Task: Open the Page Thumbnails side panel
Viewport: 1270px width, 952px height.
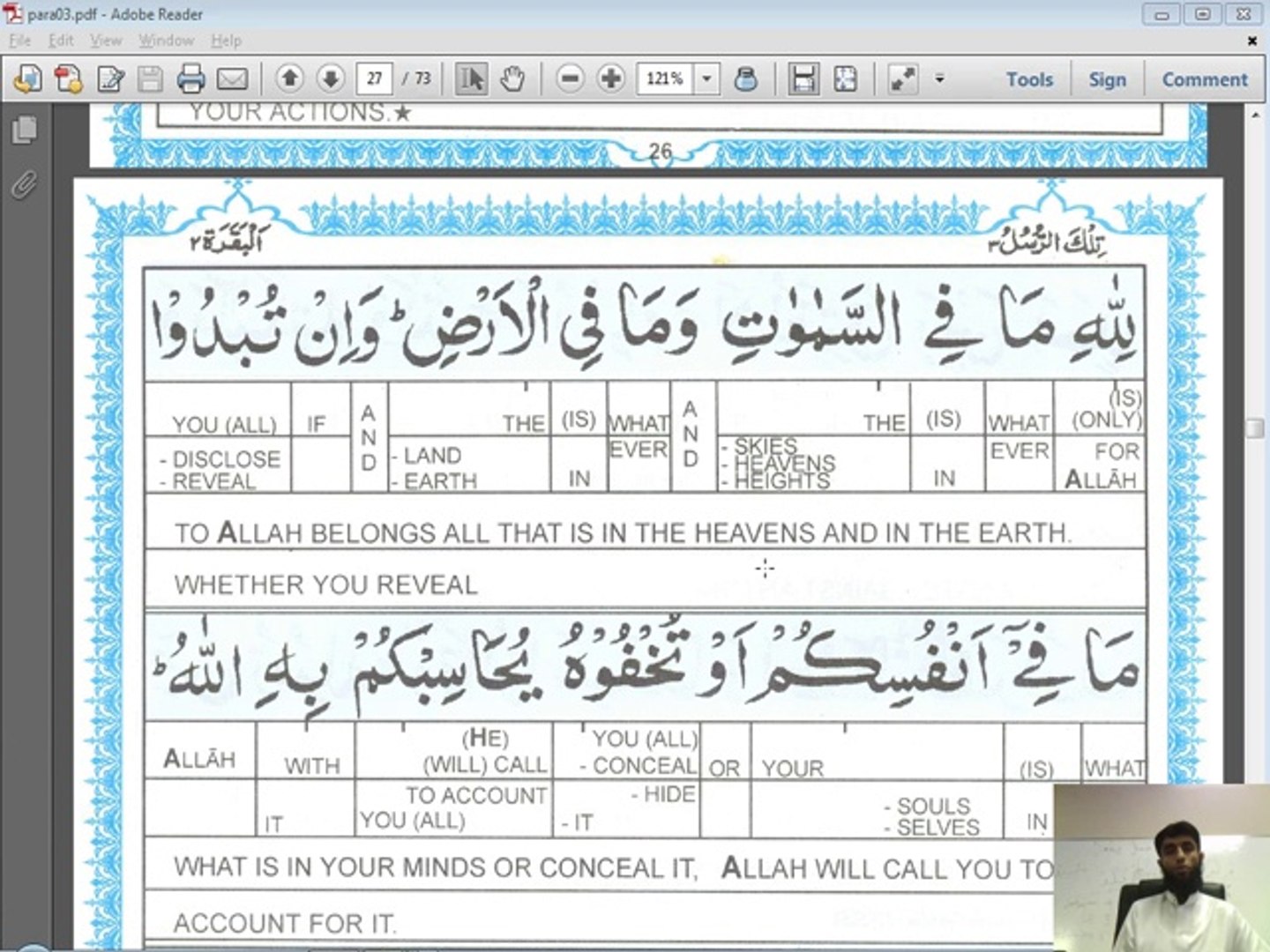Action: pos(25,130)
